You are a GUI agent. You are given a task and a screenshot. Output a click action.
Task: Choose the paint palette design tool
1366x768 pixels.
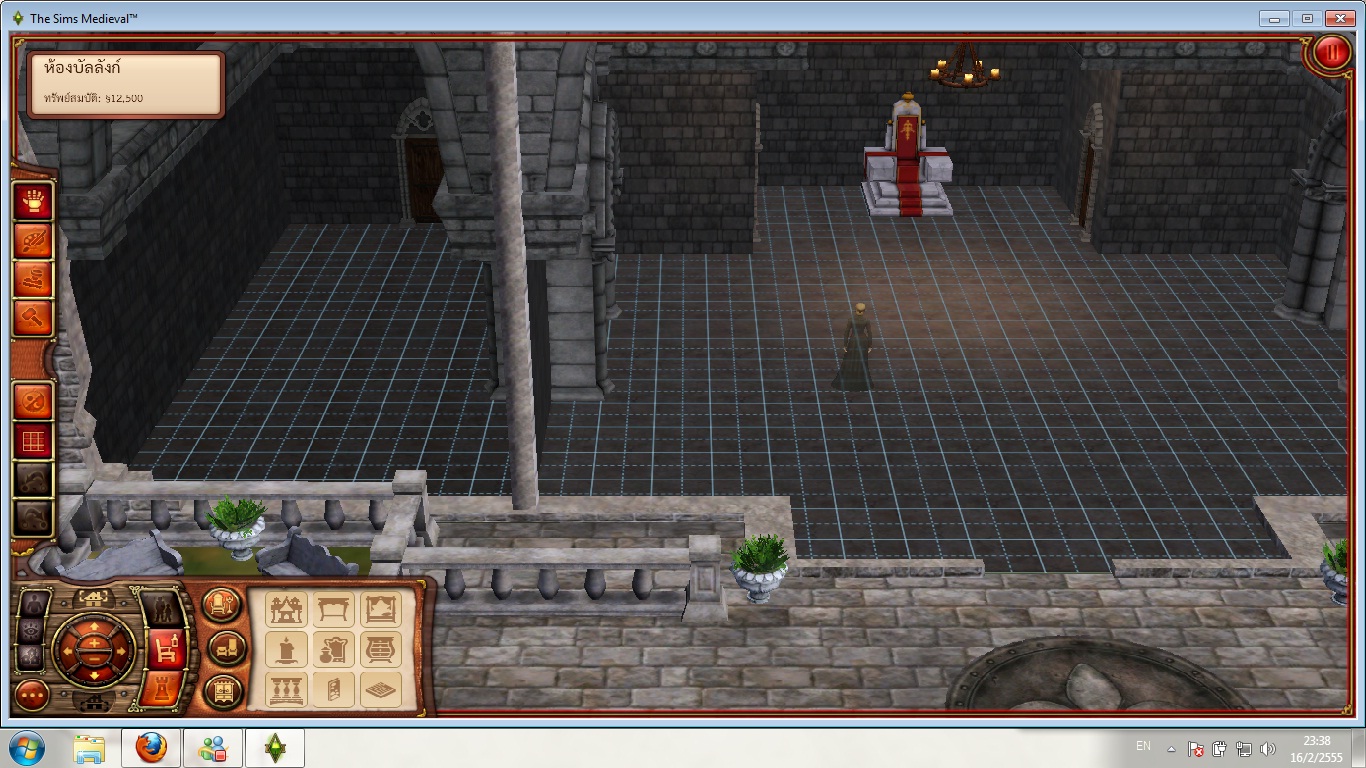pos(35,241)
